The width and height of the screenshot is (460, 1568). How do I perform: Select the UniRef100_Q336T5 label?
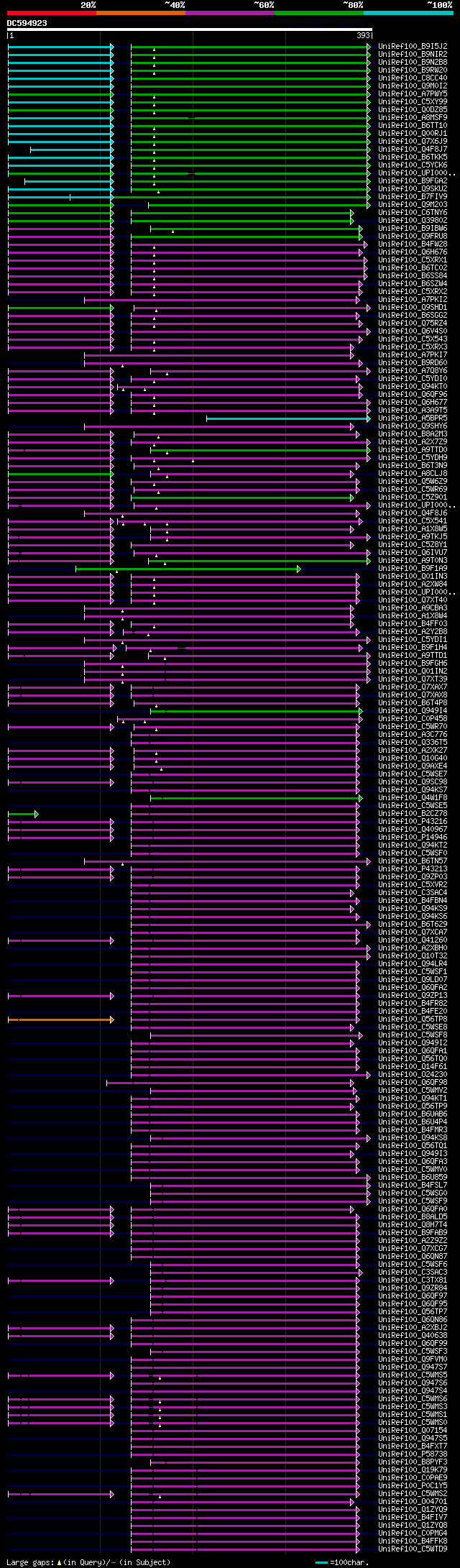pyautogui.click(x=413, y=742)
